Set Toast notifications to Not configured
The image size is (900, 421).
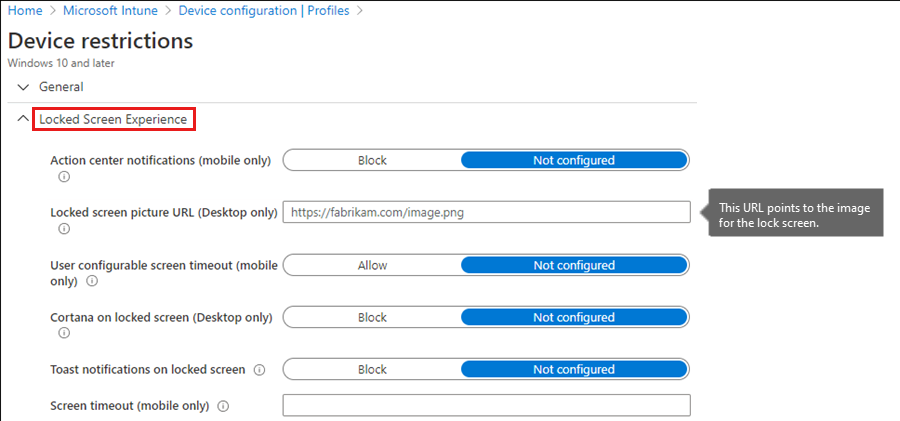(573, 370)
